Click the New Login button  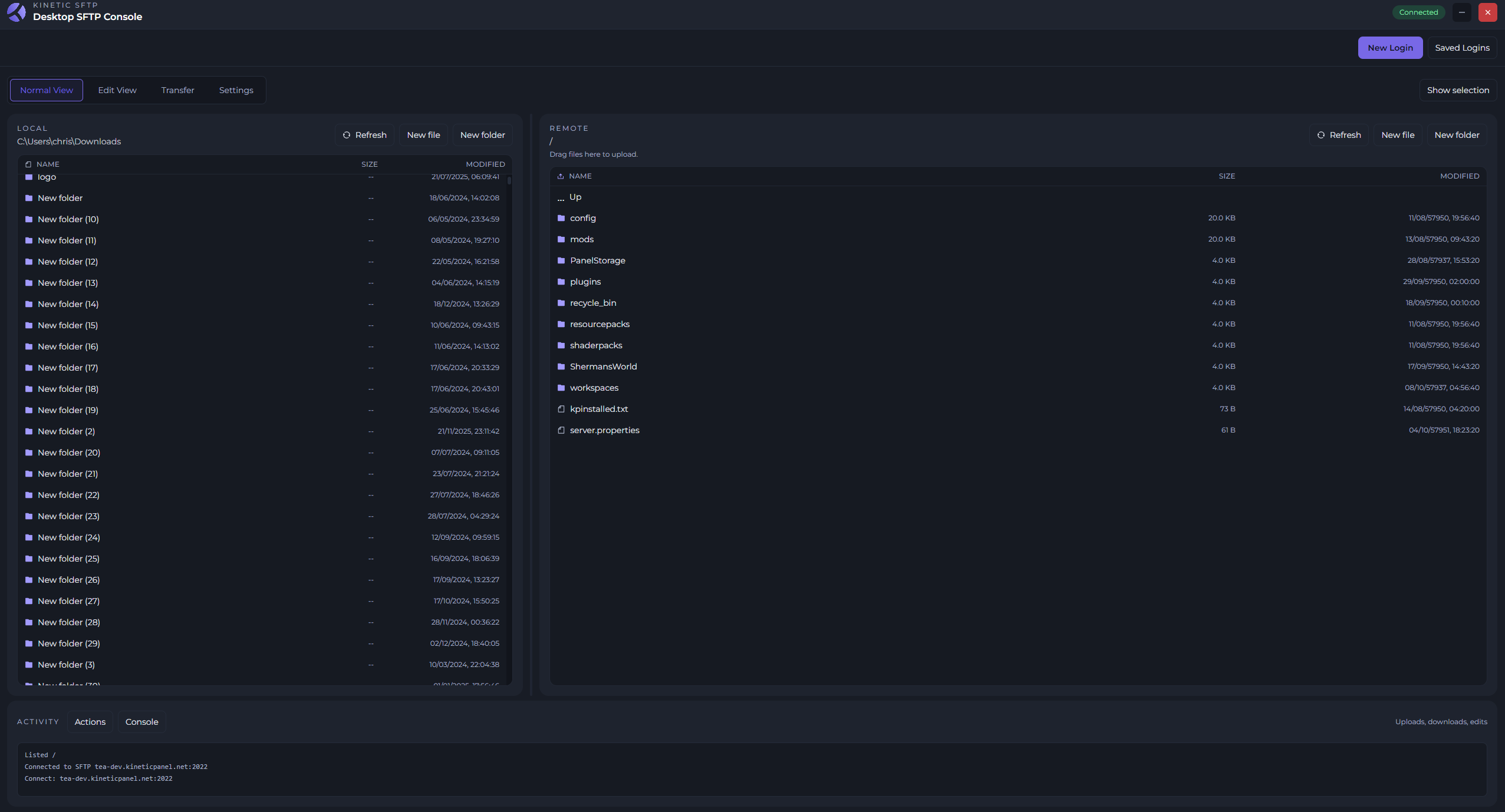tap(1390, 48)
